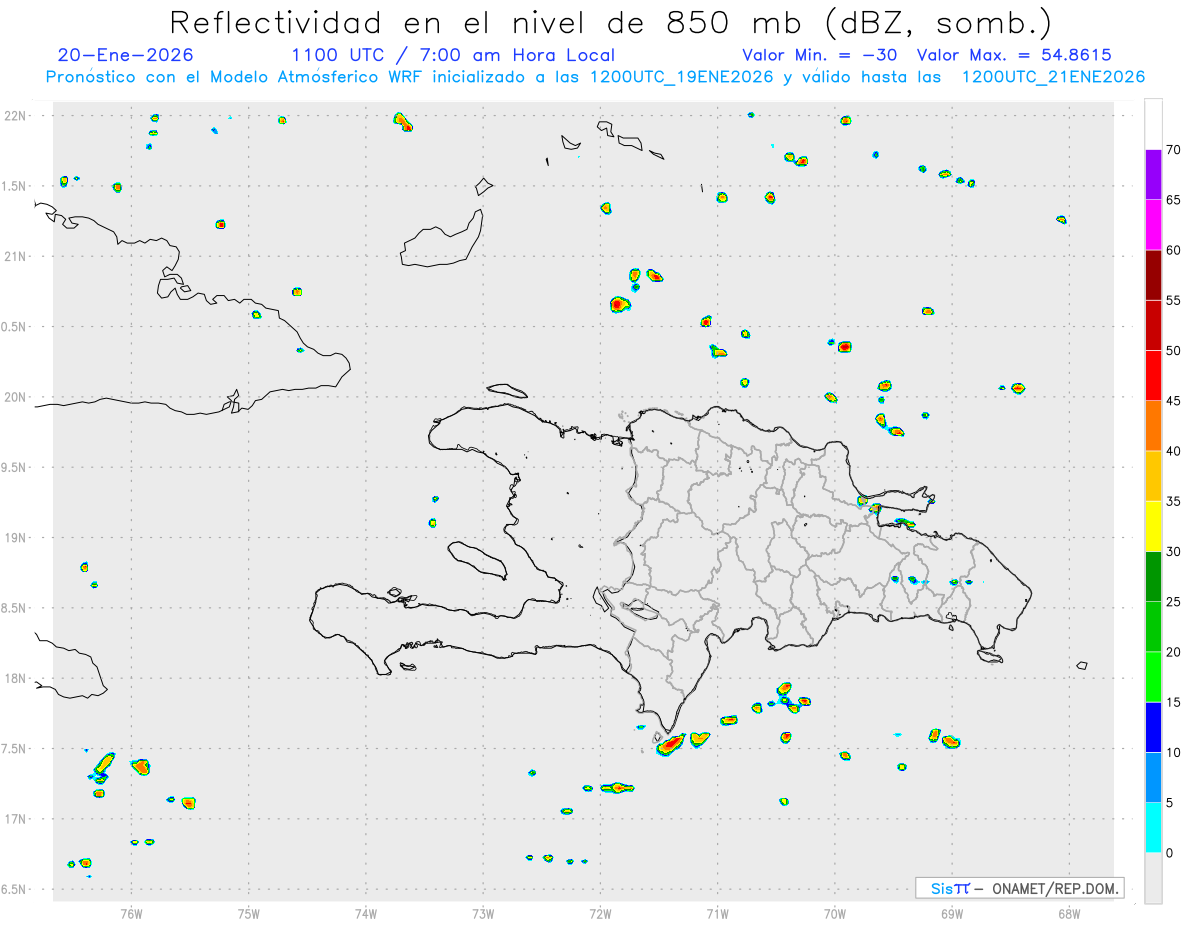Pick the orange 40–45 dBZ color bar segment

click(x=1153, y=426)
